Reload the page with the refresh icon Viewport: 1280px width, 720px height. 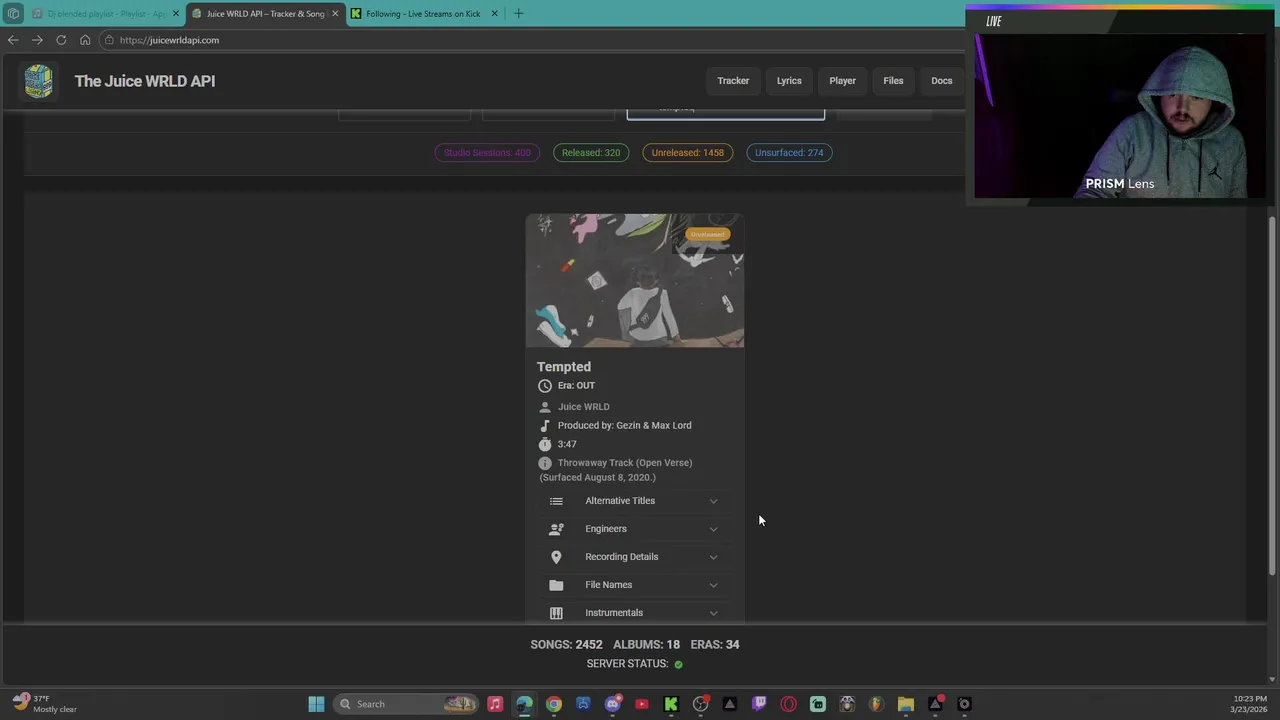tap(61, 40)
